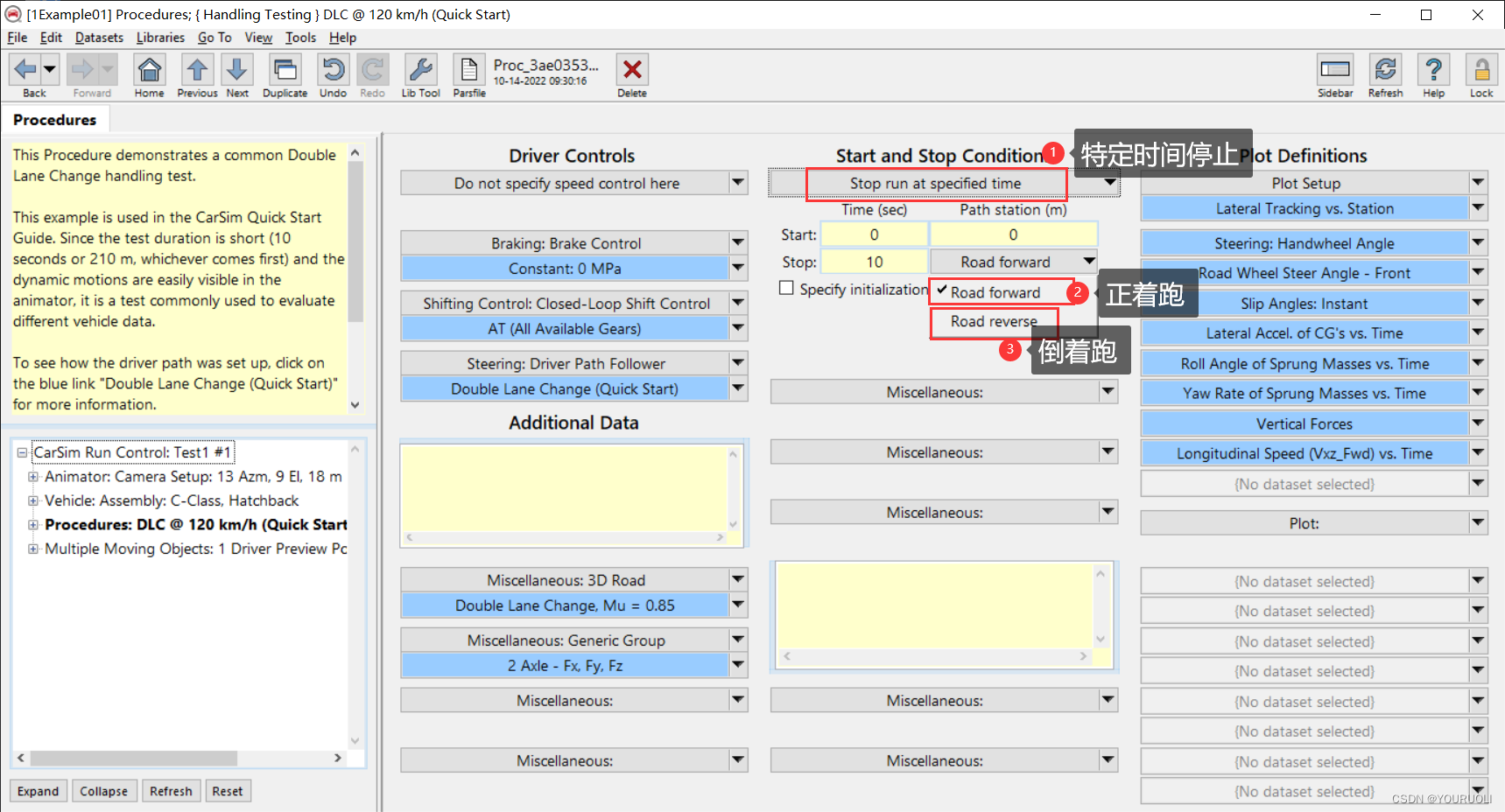Screen dimensions: 1505x812
Task: Choose Road reverse menu option
Action: tap(994, 321)
